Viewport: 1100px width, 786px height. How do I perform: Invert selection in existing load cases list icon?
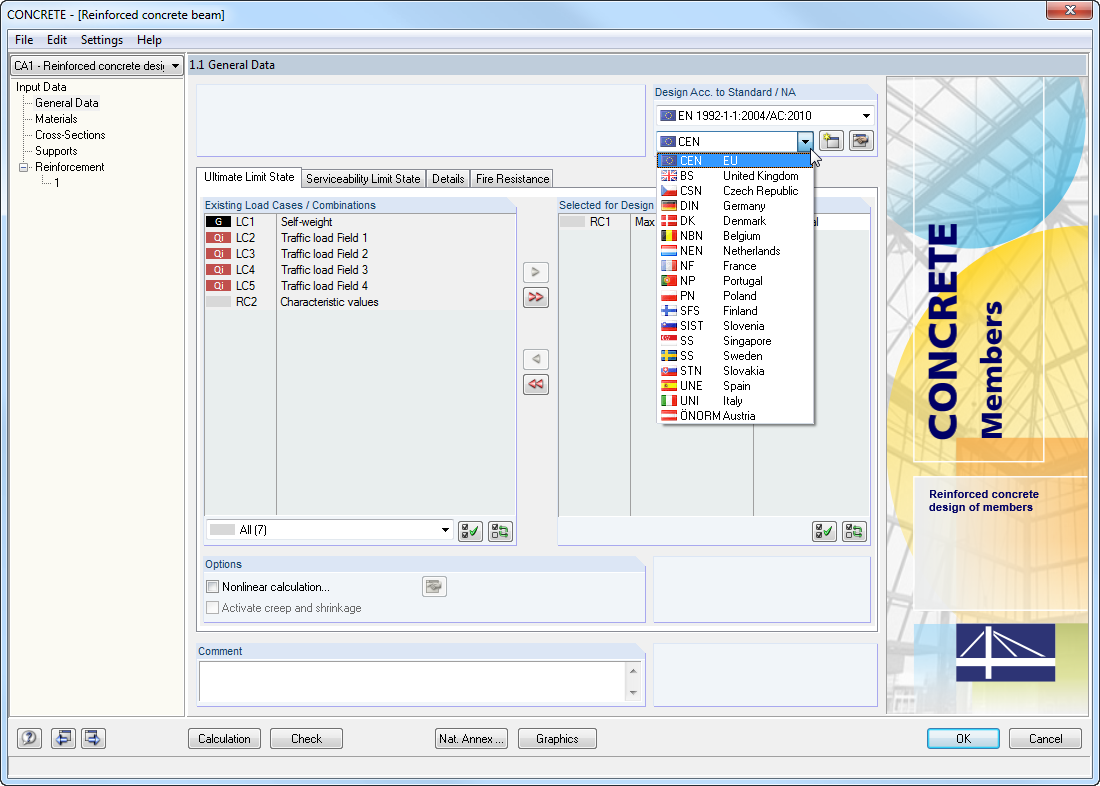500,531
